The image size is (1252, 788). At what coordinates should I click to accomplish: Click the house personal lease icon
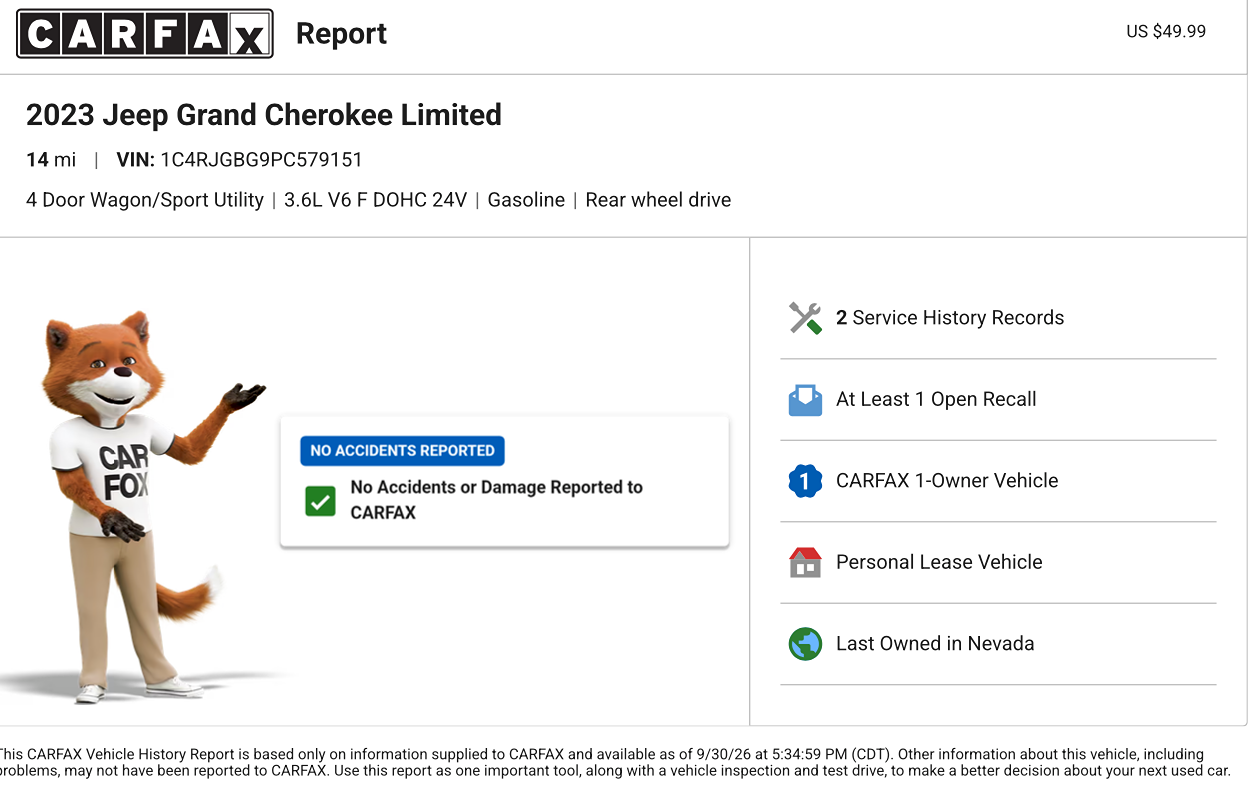click(805, 562)
